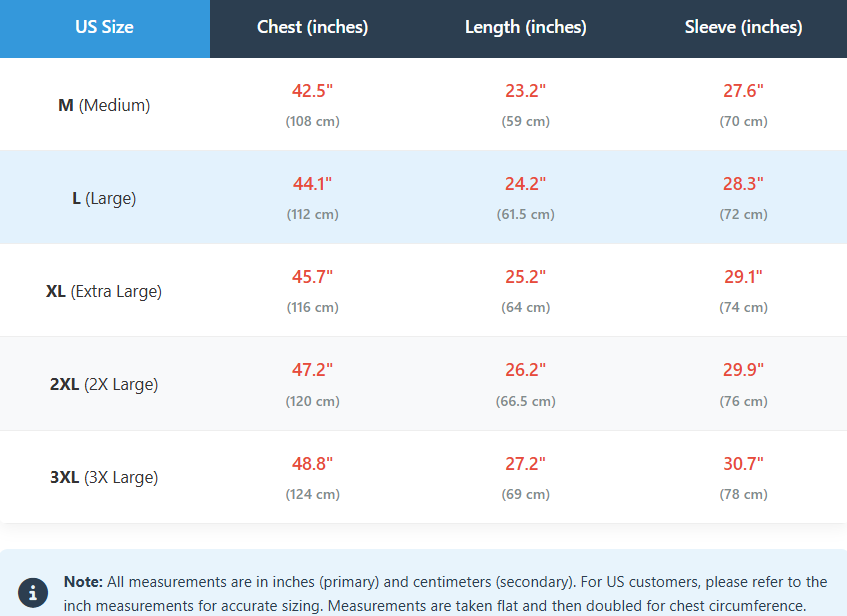Select the L (Large) size row label
Image resolution: width=847 pixels, height=616 pixels.
point(104,198)
